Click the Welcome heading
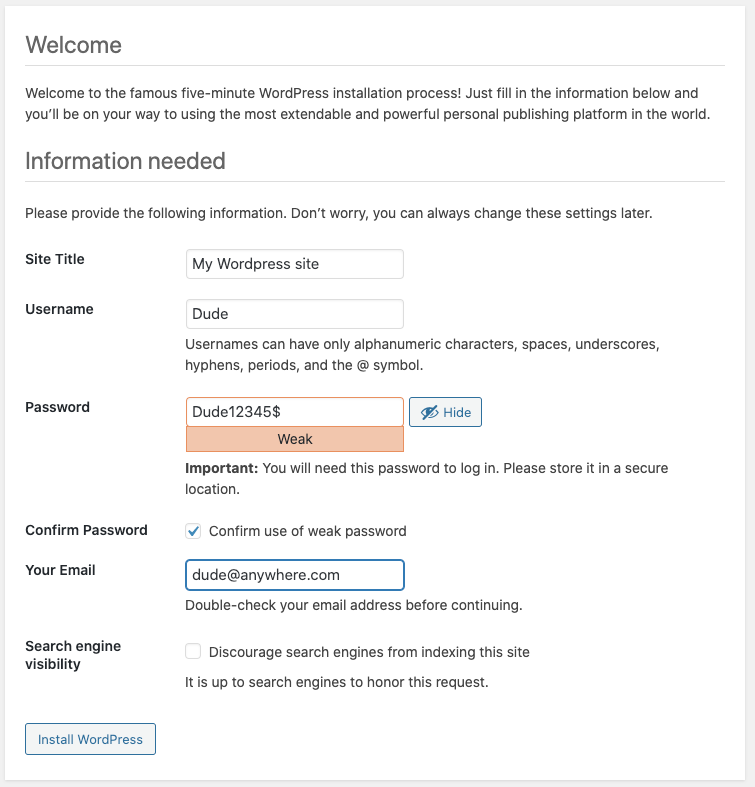 pyautogui.click(x=73, y=45)
